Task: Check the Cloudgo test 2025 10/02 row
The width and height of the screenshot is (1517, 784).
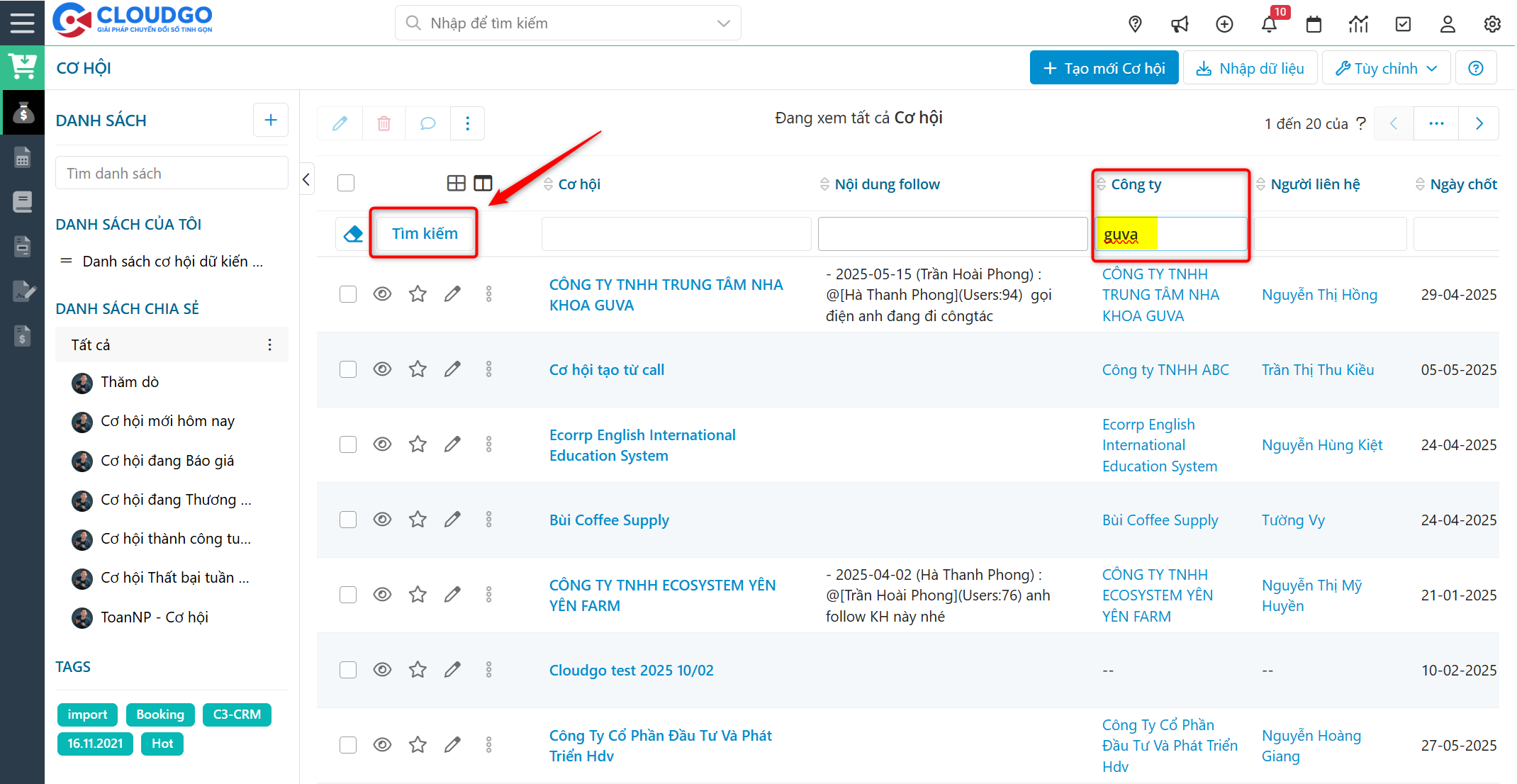Action: 347,670
